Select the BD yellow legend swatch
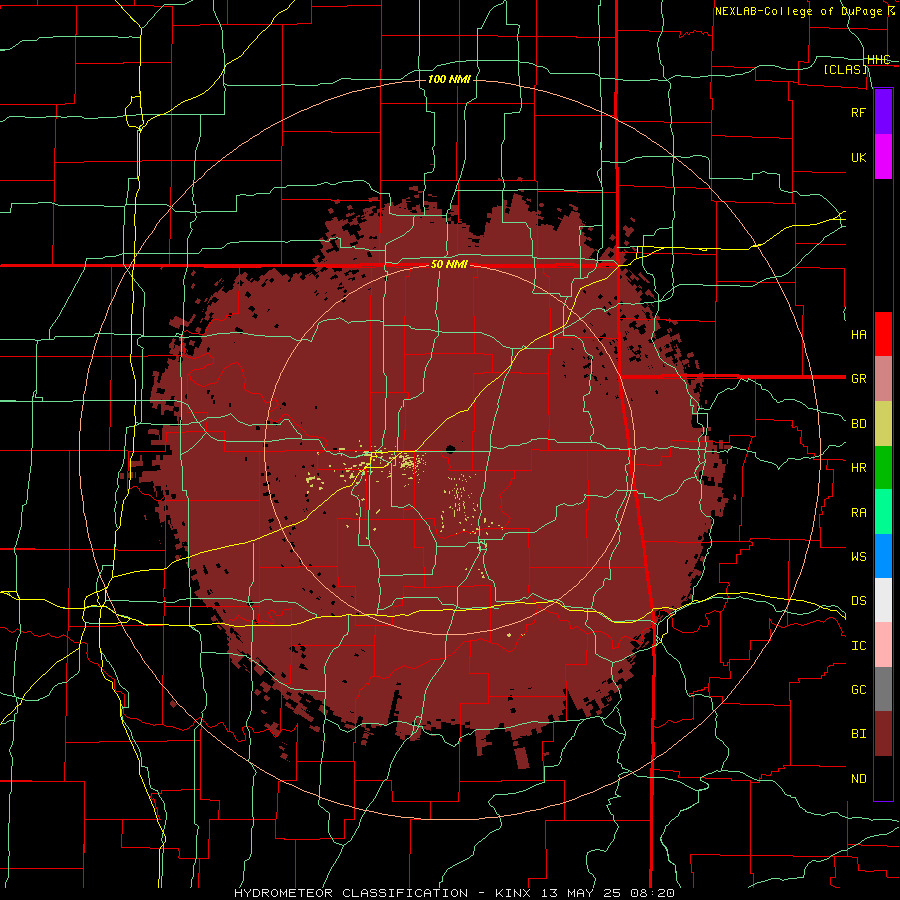The image size is (900, 900). pyautogui.click(x=883, y=424)
